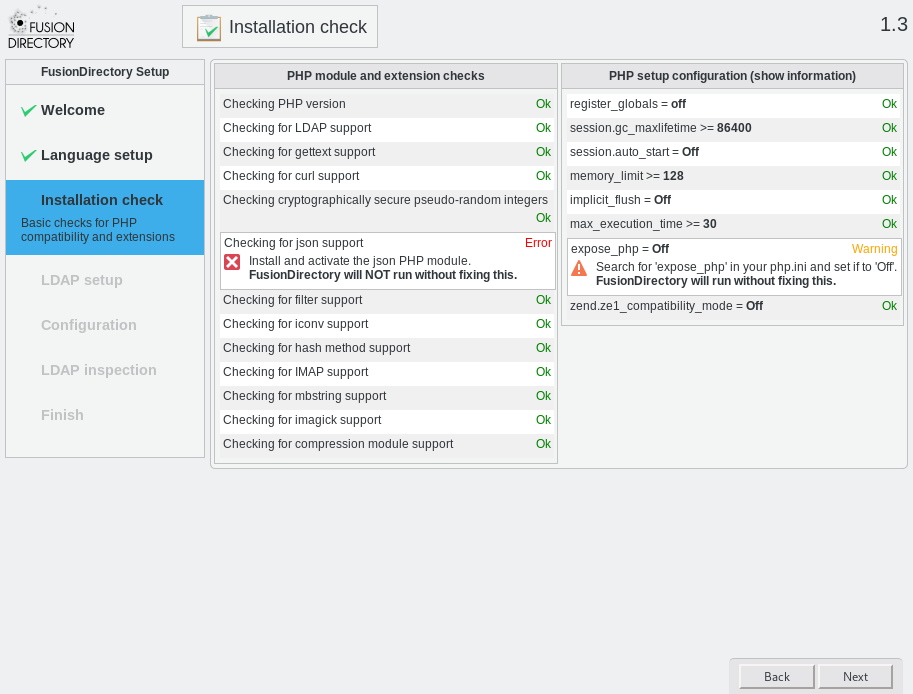
Task: Click the 'register_globals = off' entry
Action: [x=734, y=104]
